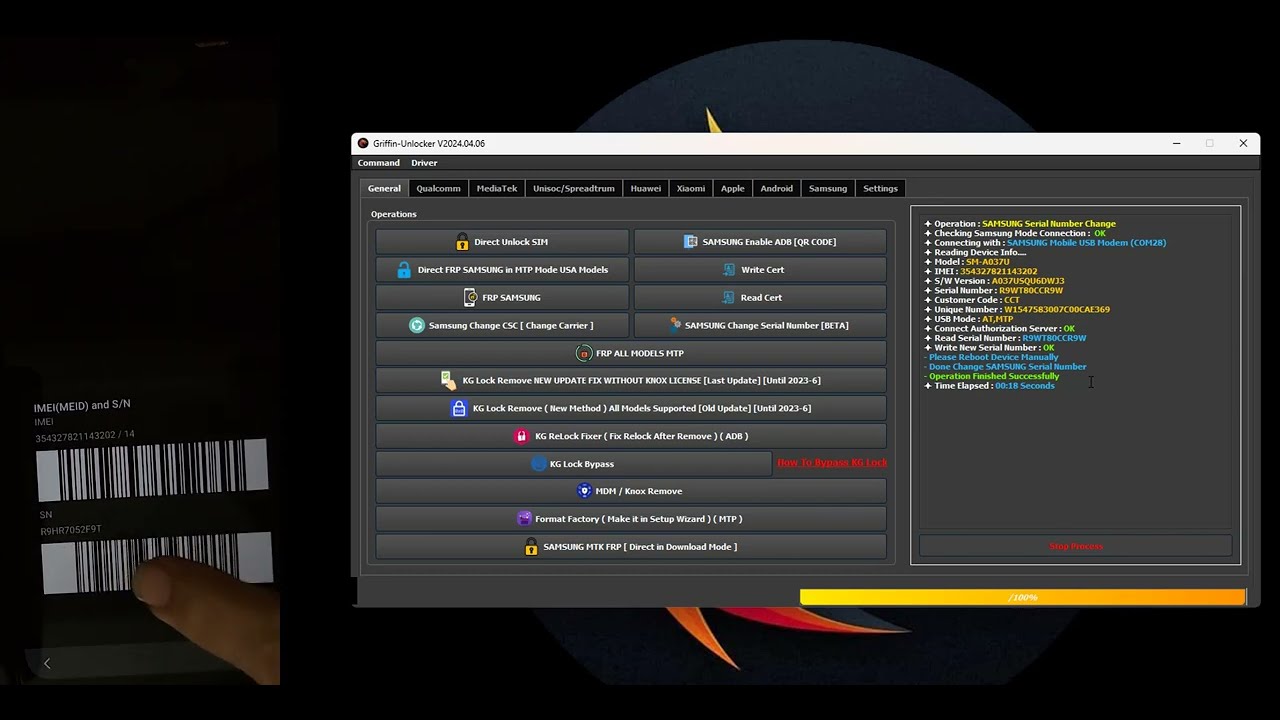The image size is (1280, 720).
Task: Click the blue circle icon on KG Lock Bypass
Action: 539,464
